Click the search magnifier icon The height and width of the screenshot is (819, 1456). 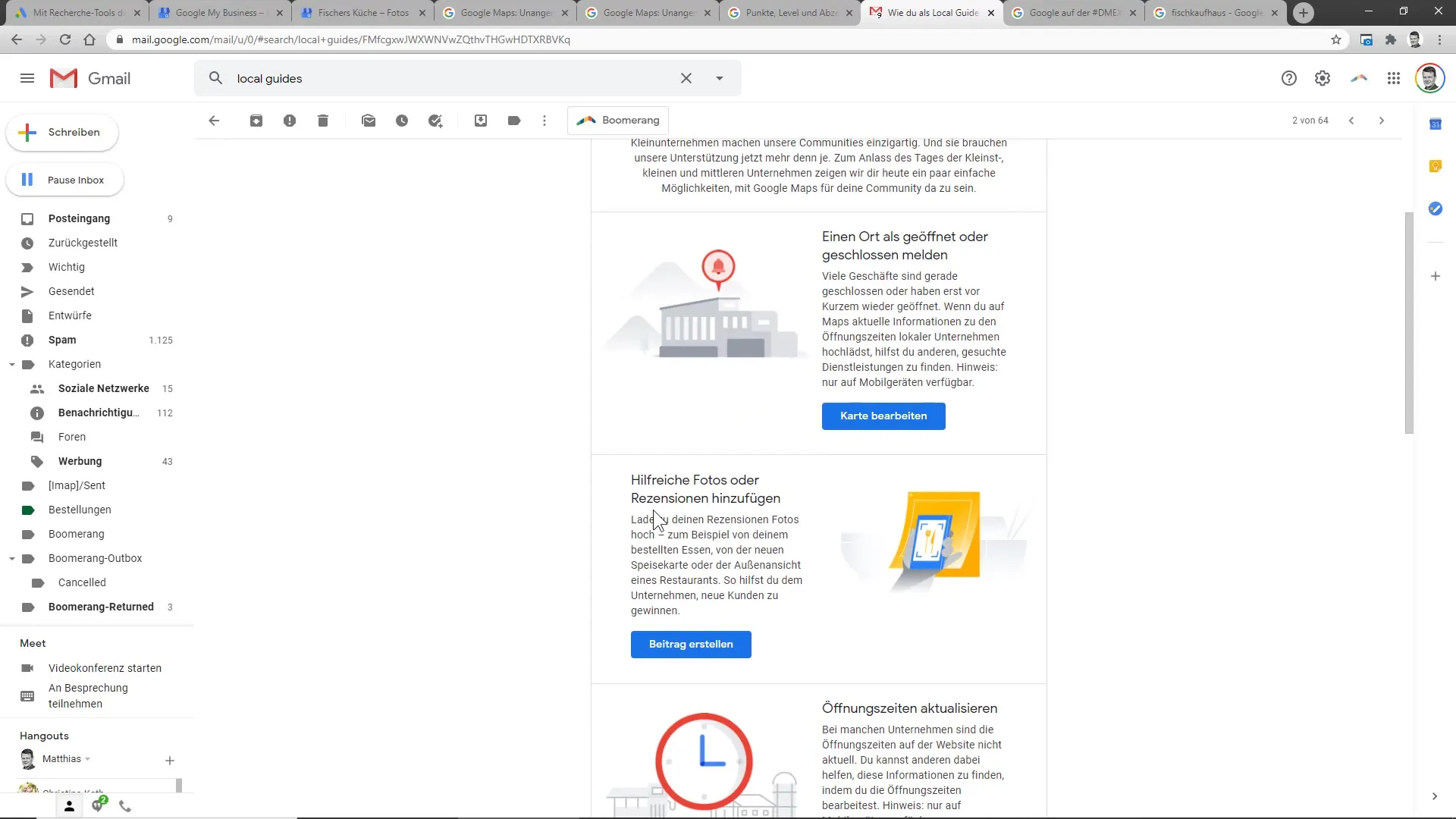click(216, 78)
